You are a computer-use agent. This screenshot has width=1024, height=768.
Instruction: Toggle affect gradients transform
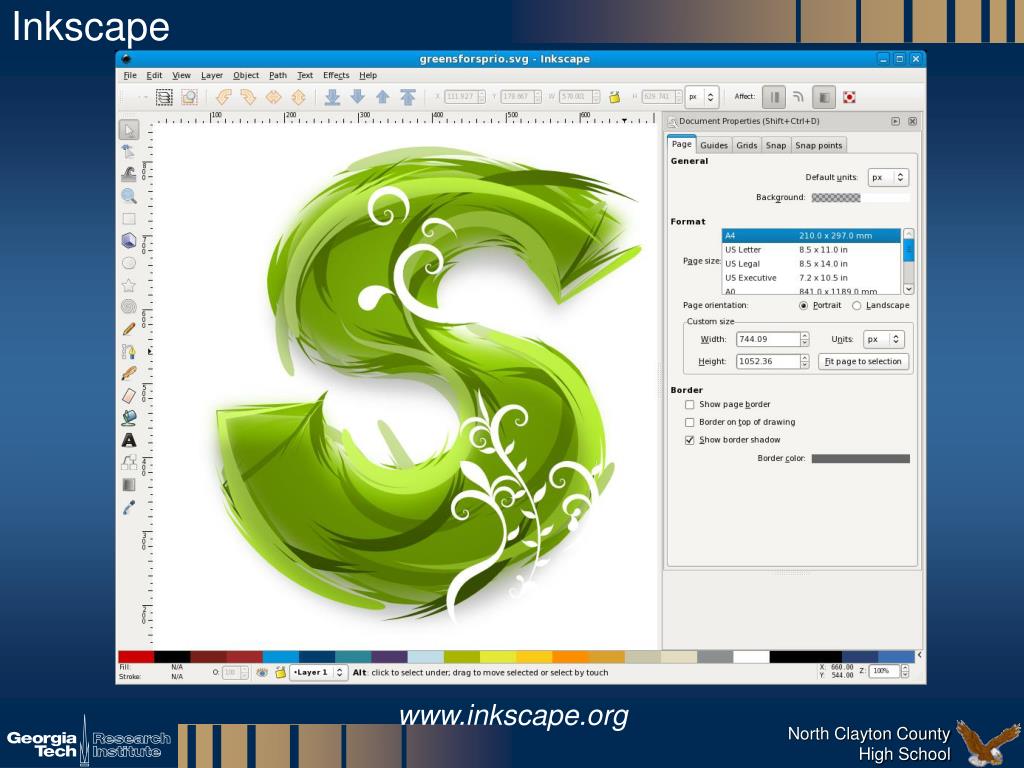824,97
